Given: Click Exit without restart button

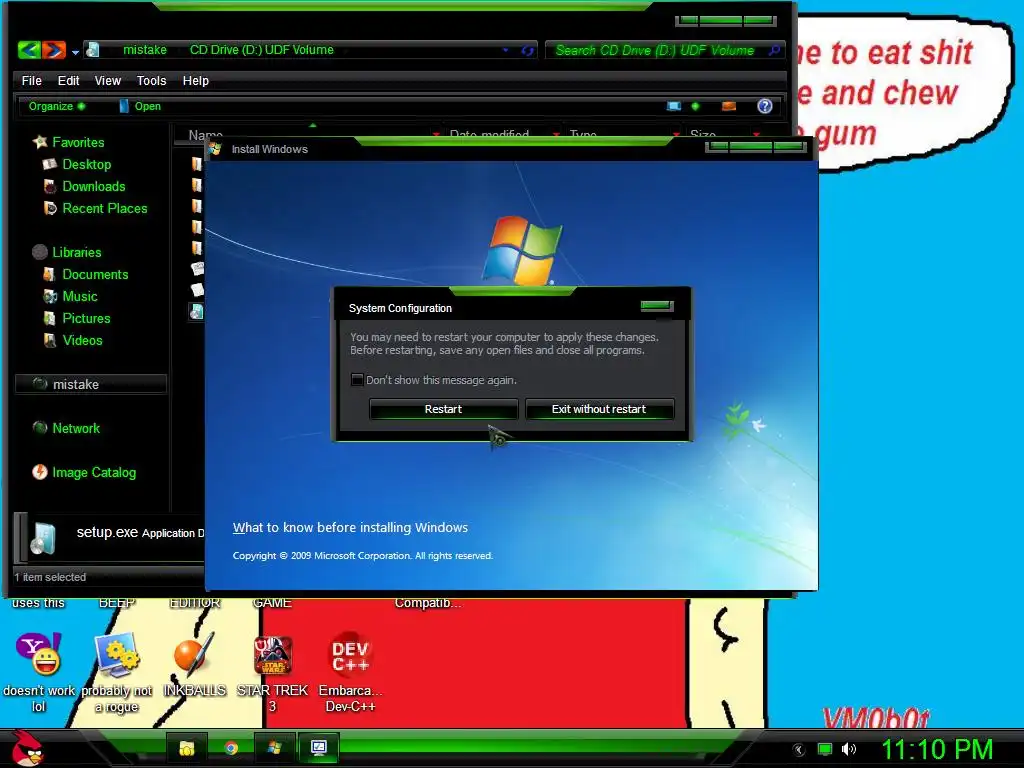Looking at the screenshot, I should (599, 409).
